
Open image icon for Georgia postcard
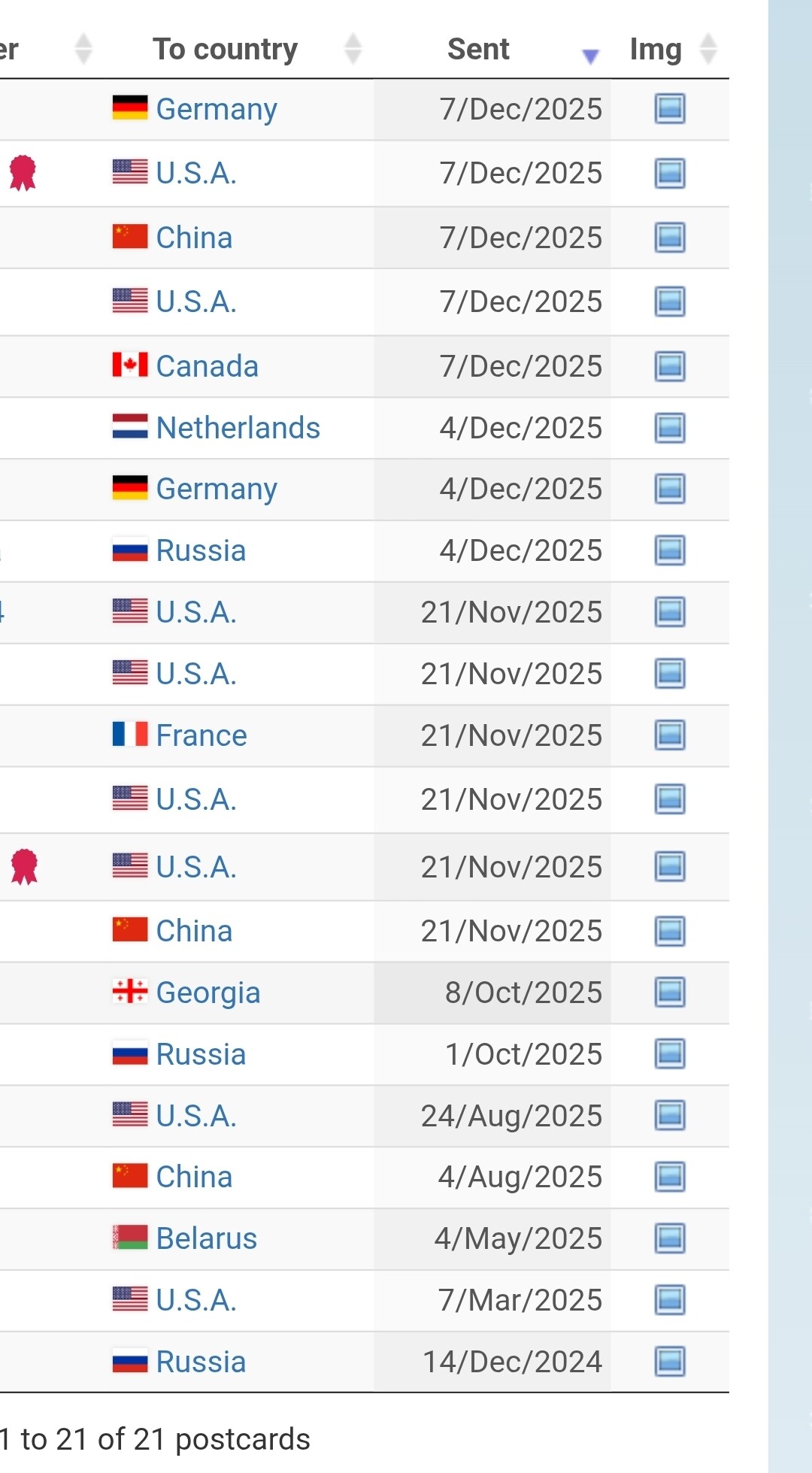669,993
